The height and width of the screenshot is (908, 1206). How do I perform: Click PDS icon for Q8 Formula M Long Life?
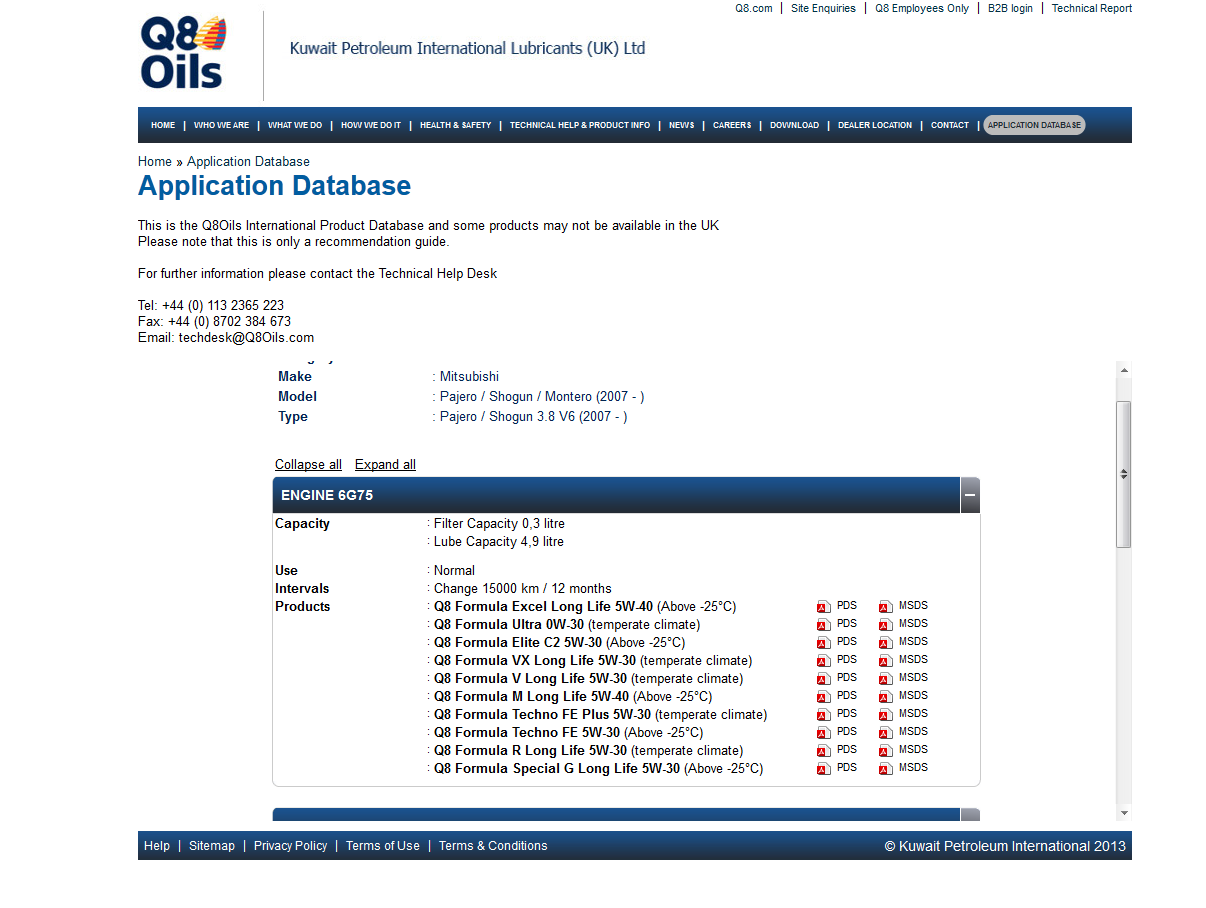click(824, 696)
